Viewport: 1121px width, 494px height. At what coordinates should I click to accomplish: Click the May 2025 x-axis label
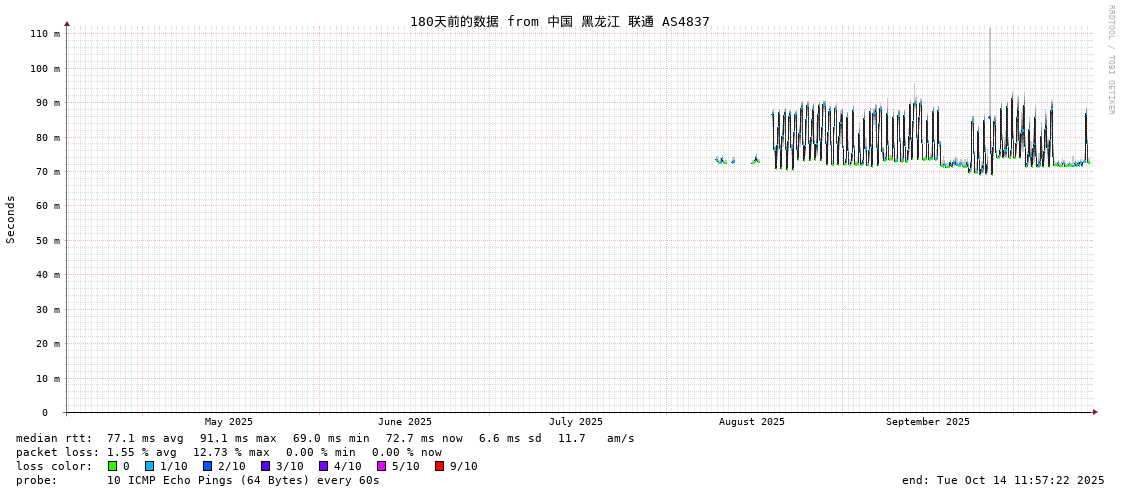(x=229, y=422)
